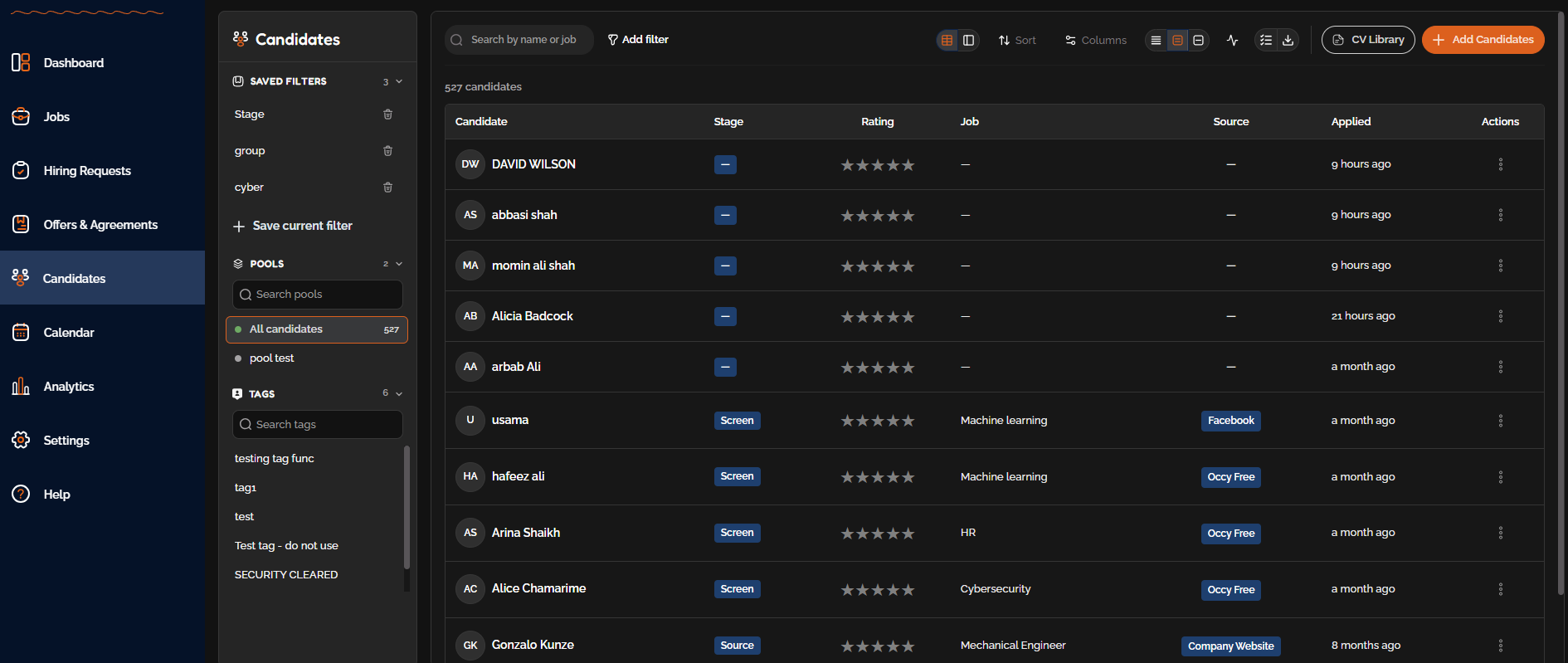
Task: Open the Columns chooser
Action: (1096, 40)
